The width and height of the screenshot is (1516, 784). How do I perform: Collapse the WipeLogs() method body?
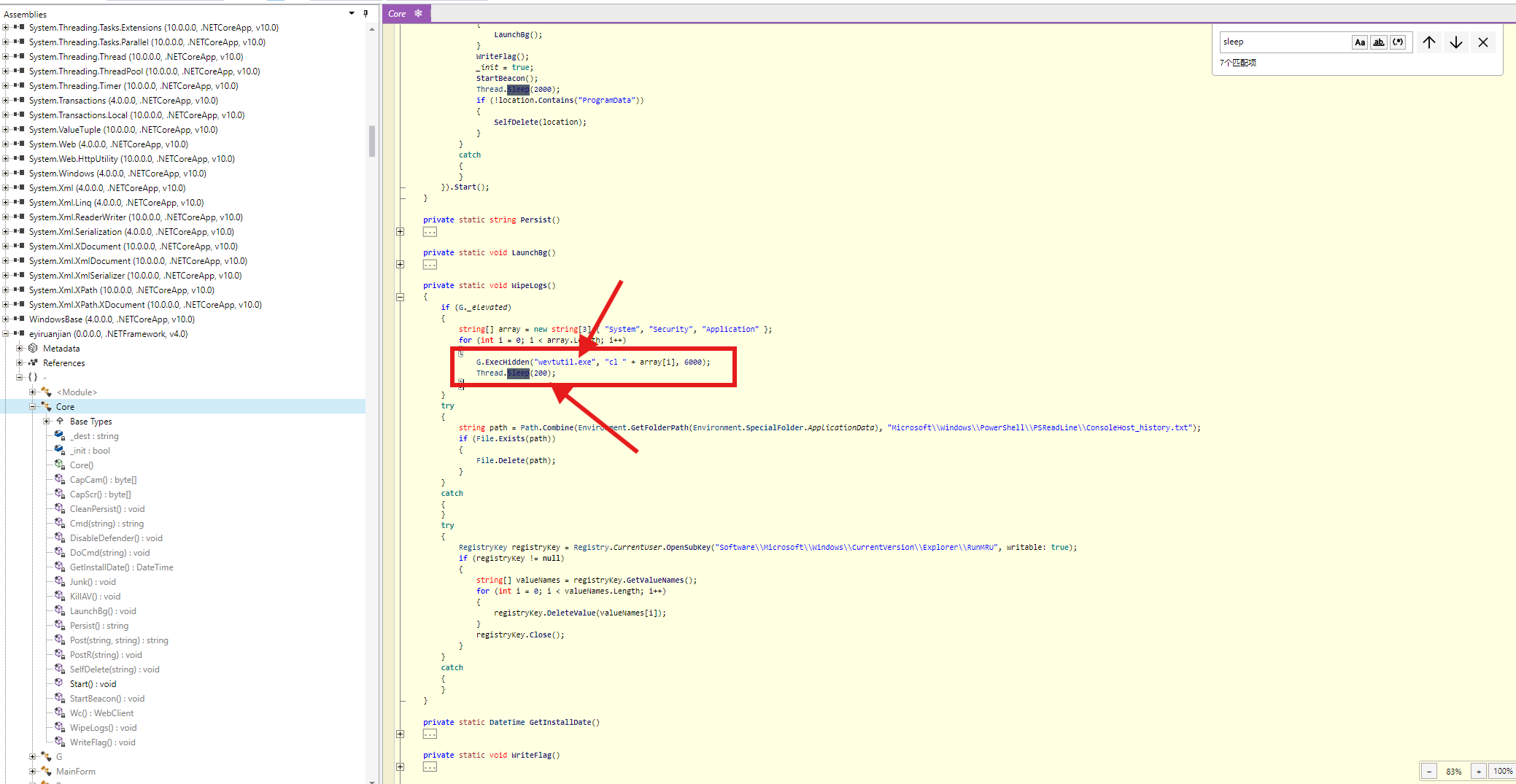coord(400,297)
